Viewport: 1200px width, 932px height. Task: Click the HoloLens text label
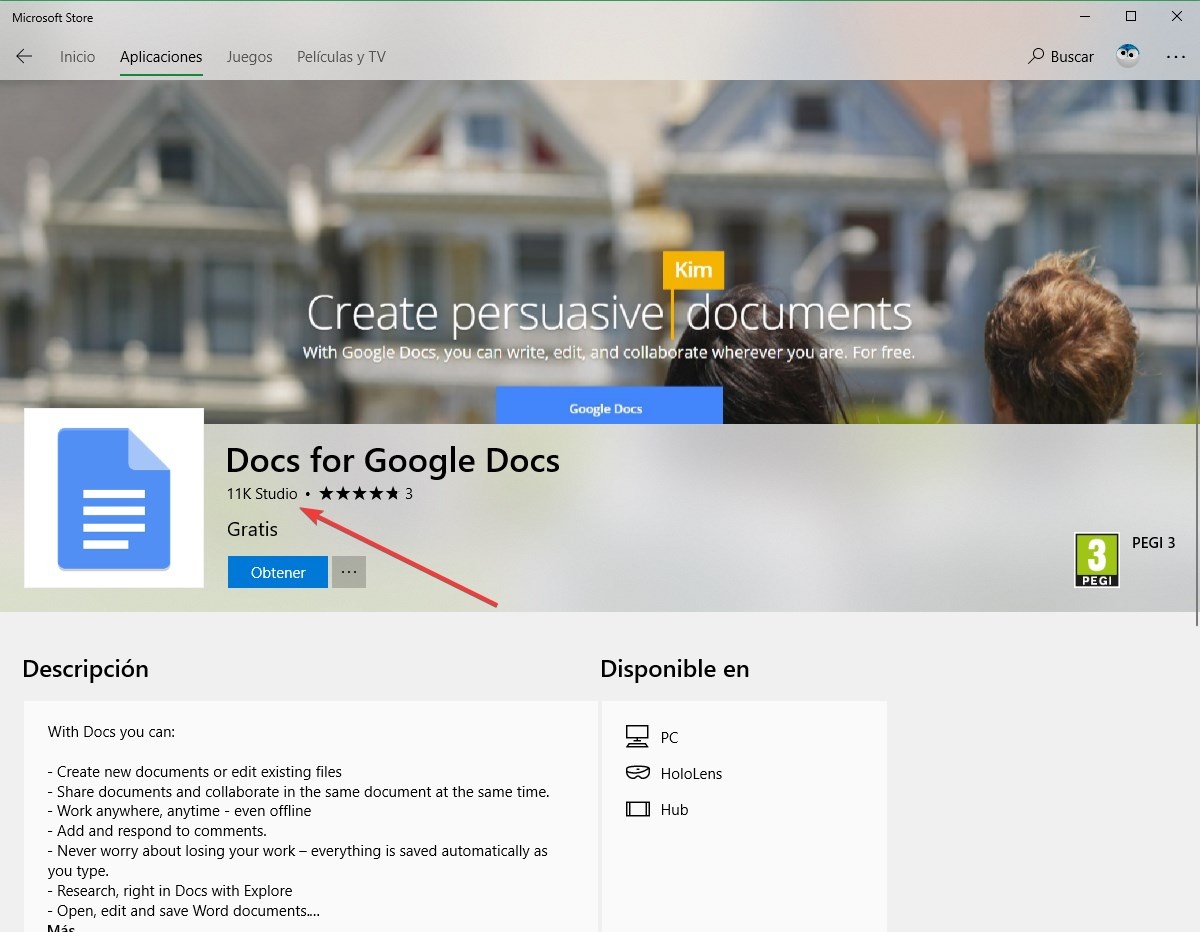click(691, 773)
